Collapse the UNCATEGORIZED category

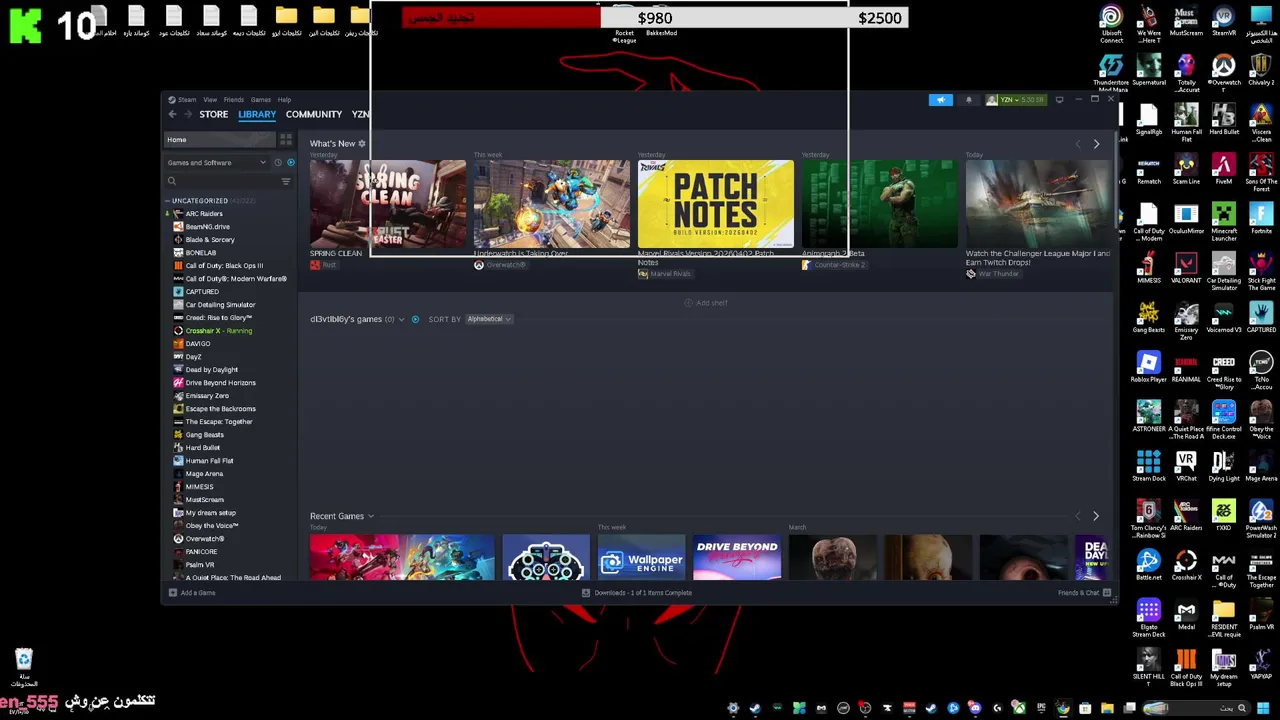pyautogui.click(x=168, y=201)
